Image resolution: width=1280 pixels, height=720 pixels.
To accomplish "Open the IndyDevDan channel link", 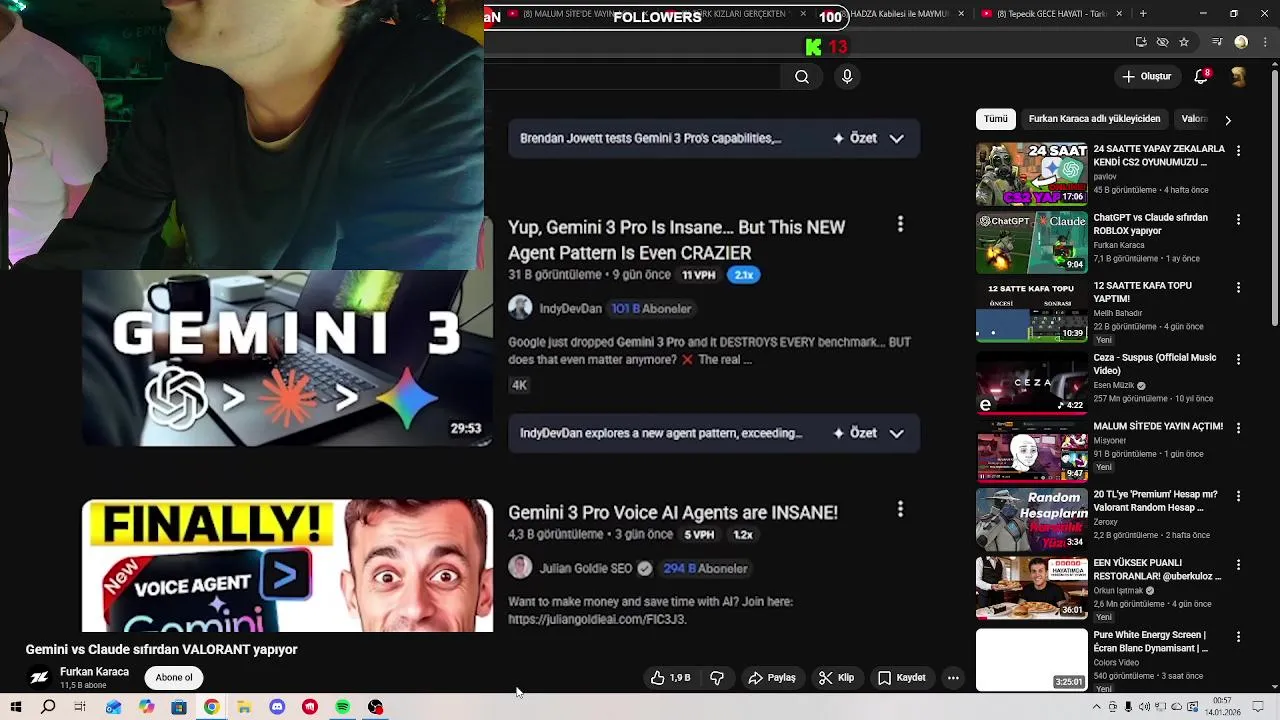I will click(571, 309).
